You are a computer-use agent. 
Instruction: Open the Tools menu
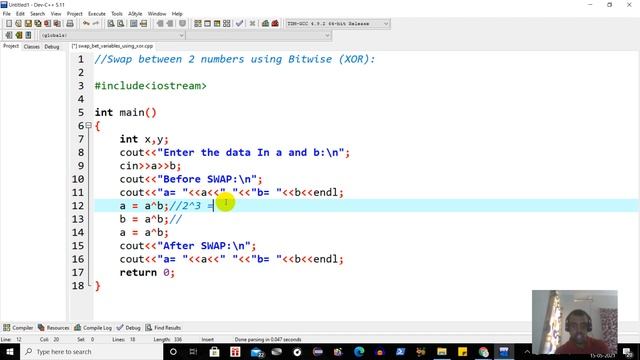coord(117,13)
